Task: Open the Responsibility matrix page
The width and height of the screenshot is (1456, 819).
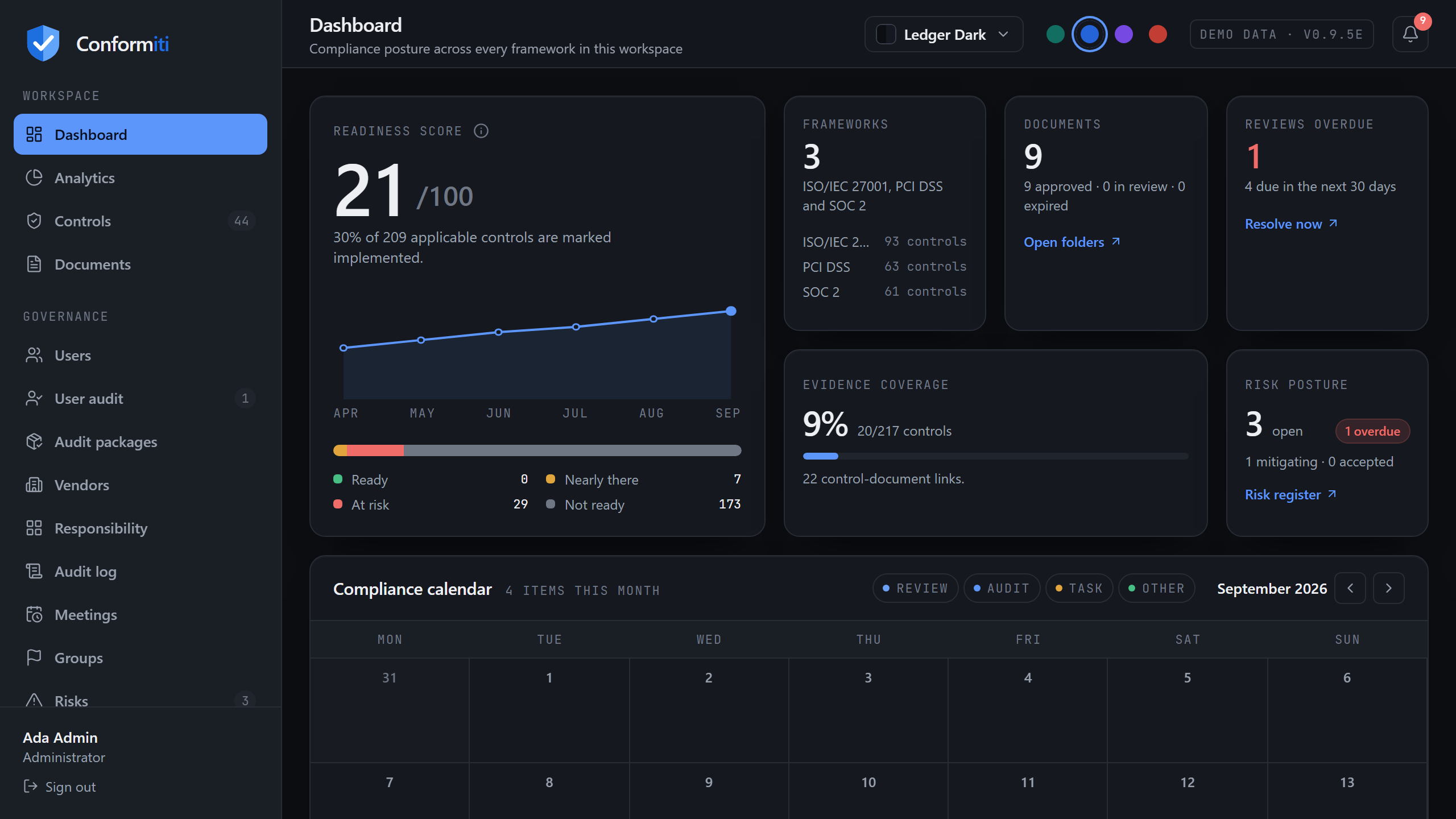Action: point(140,528)
